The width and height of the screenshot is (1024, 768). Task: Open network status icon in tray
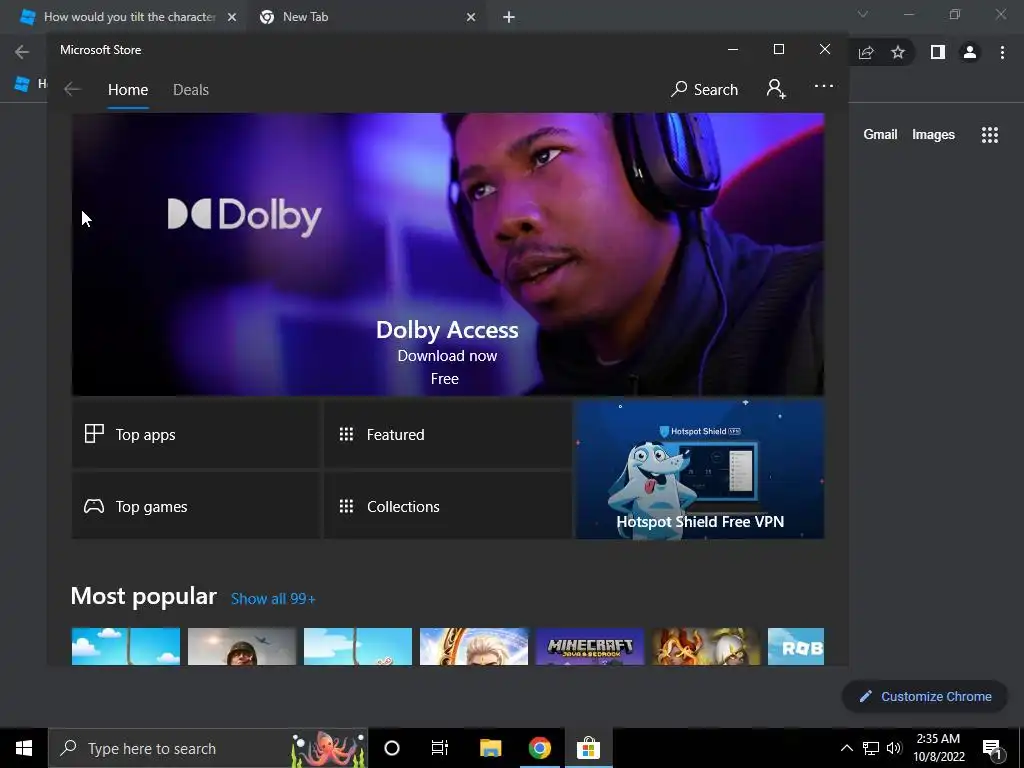point(871,748)
